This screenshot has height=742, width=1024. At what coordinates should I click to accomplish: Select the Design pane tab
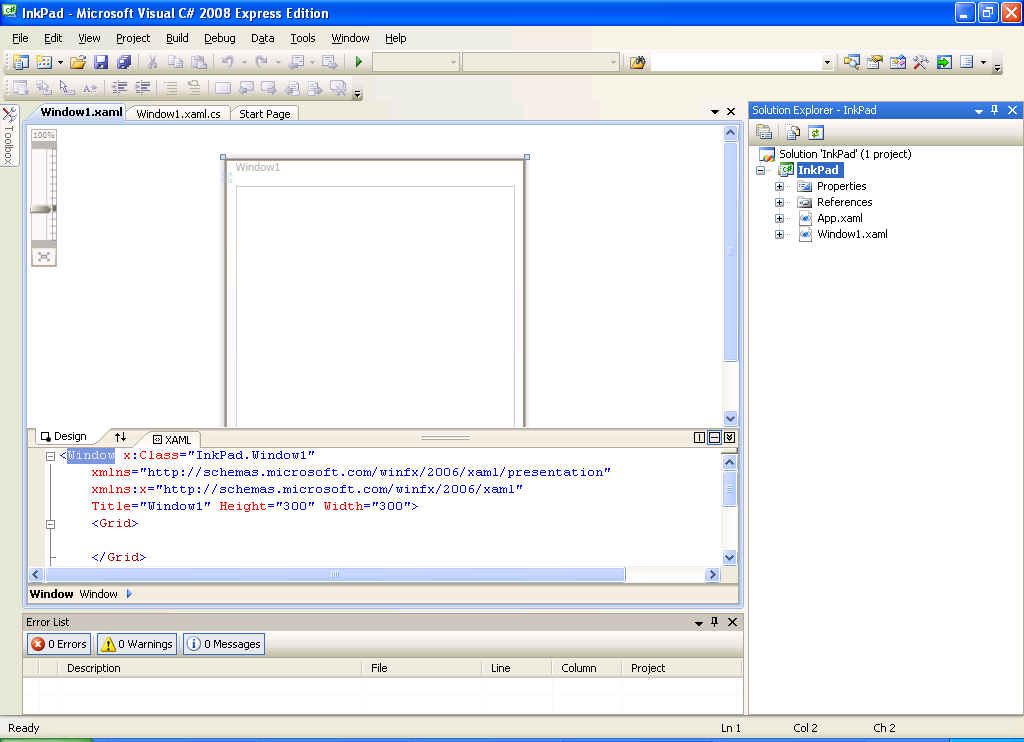(64, 436)
